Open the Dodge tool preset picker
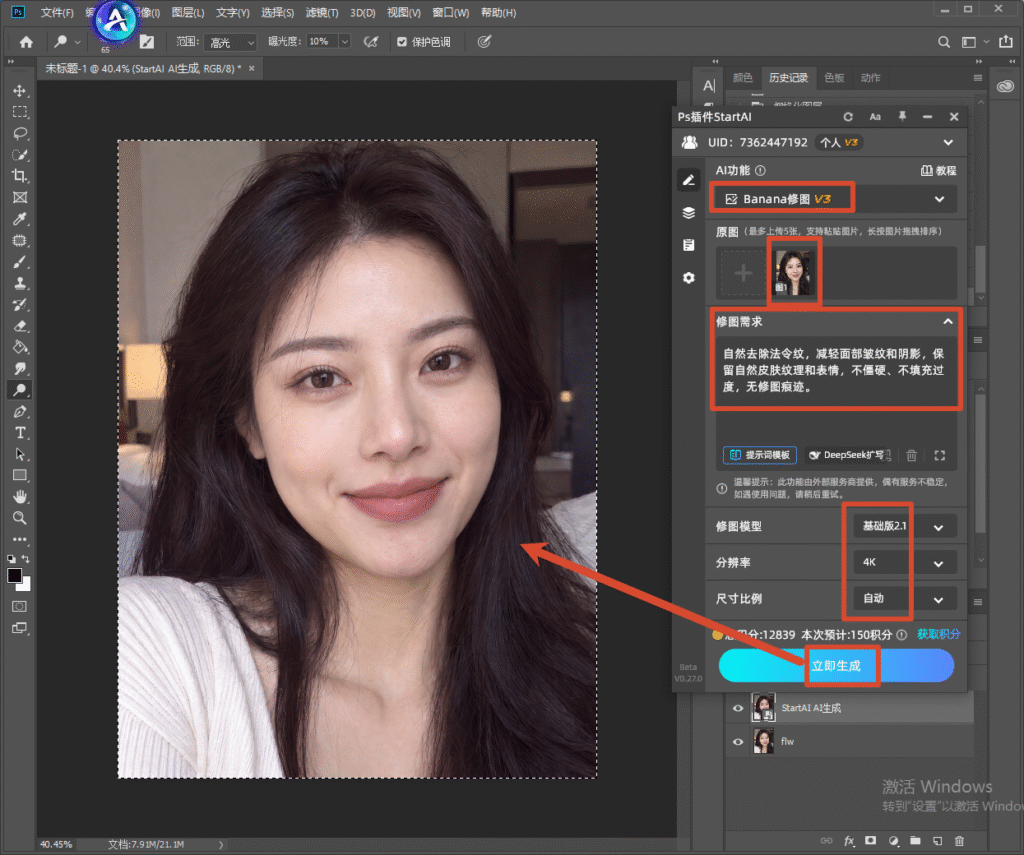The width and height of the screenshot is (1024, 855). [66, 42]
